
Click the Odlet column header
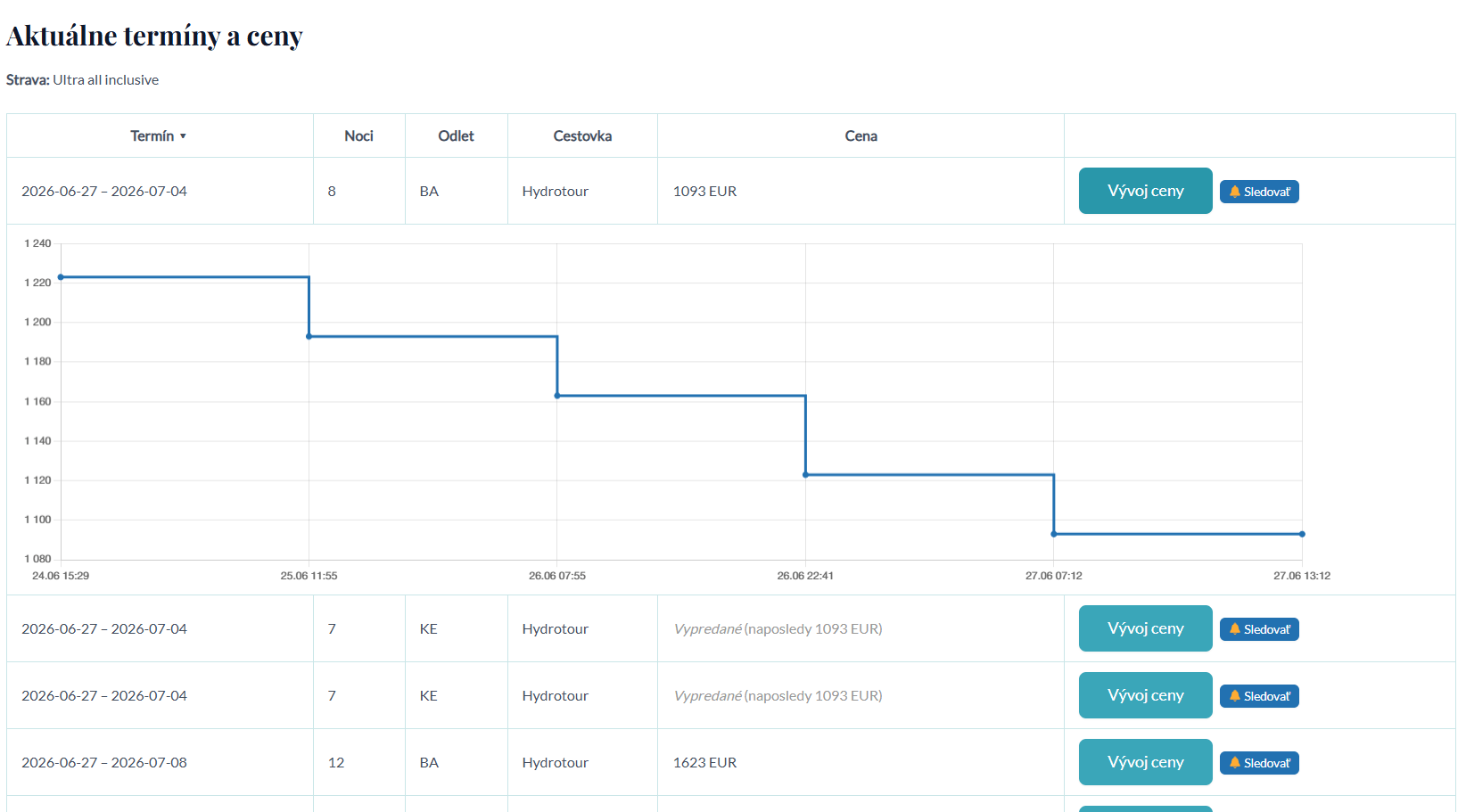pyautogui.click(x=456, y=135)
